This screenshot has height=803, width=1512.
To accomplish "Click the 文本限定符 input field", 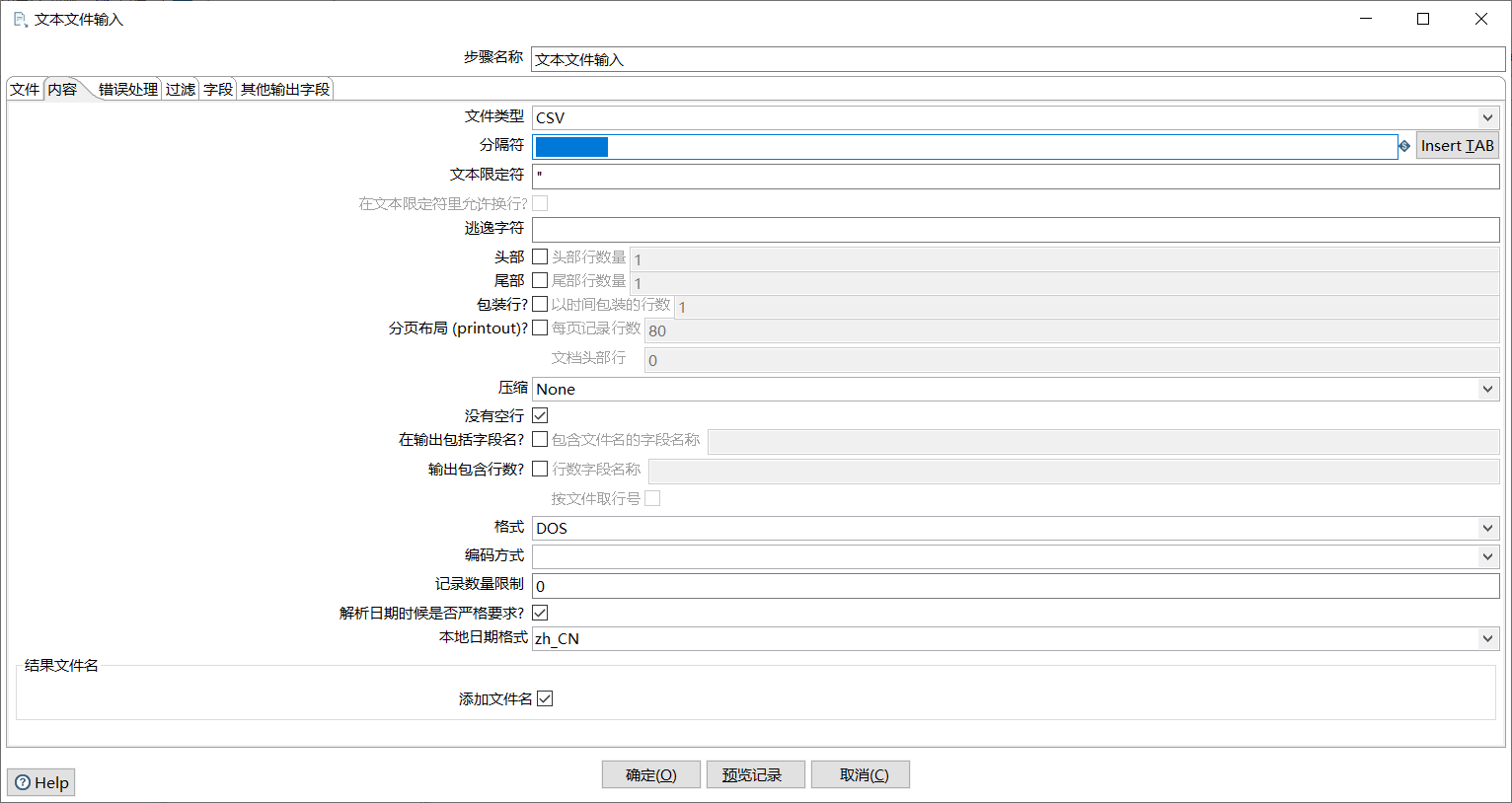I will click(1016, 177).
